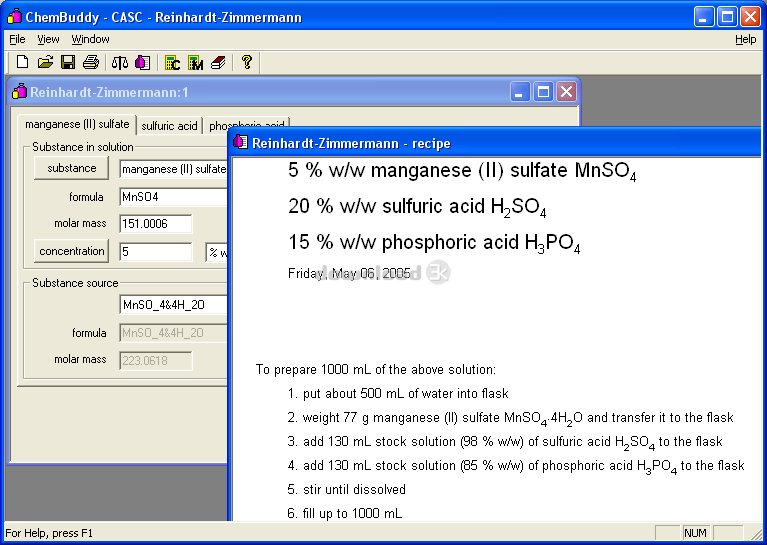This screenshot has height=545, width=767.
Task: Click the ChemBuddy title bar app icon
Action: pos(14,17)
